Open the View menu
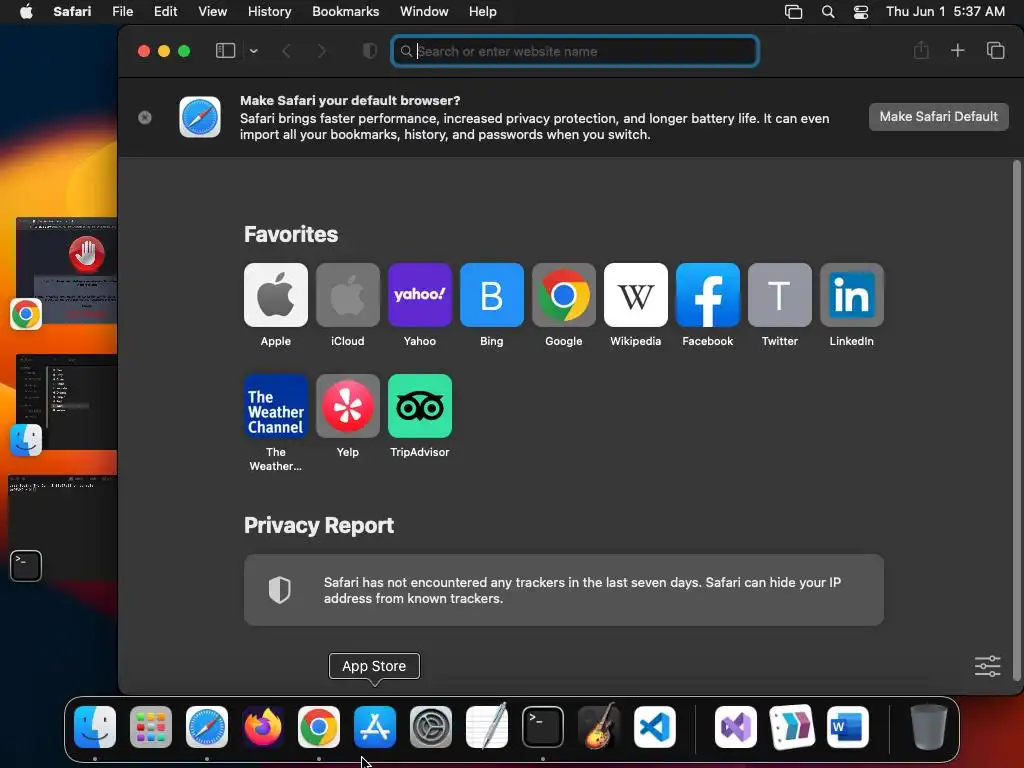This screenshot has width=1024, height=768. point(212,12)
